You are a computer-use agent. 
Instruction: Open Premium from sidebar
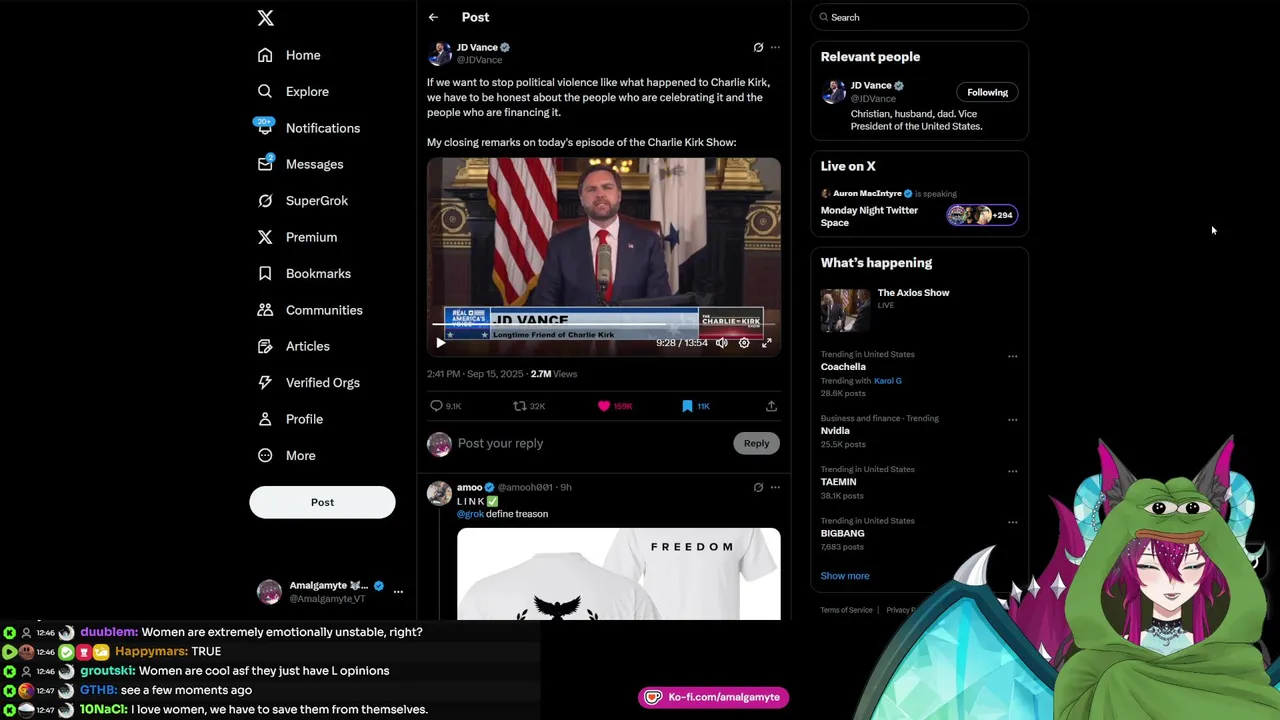tap(297, 237)
